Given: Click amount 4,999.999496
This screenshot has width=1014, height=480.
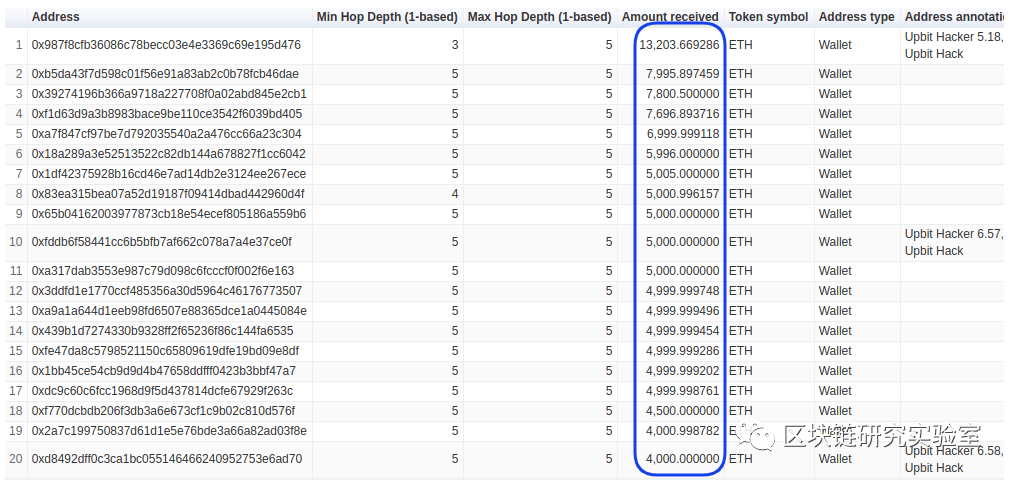Looking at the screenshot, I should pos(682,311).
